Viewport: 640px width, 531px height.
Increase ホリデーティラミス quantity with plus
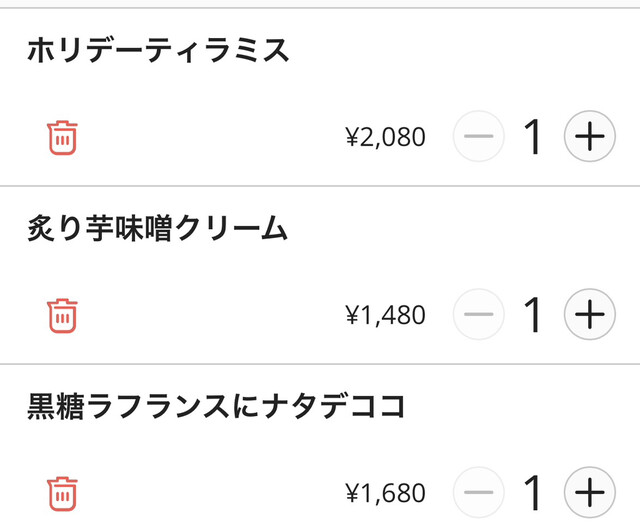click(590, 137)
